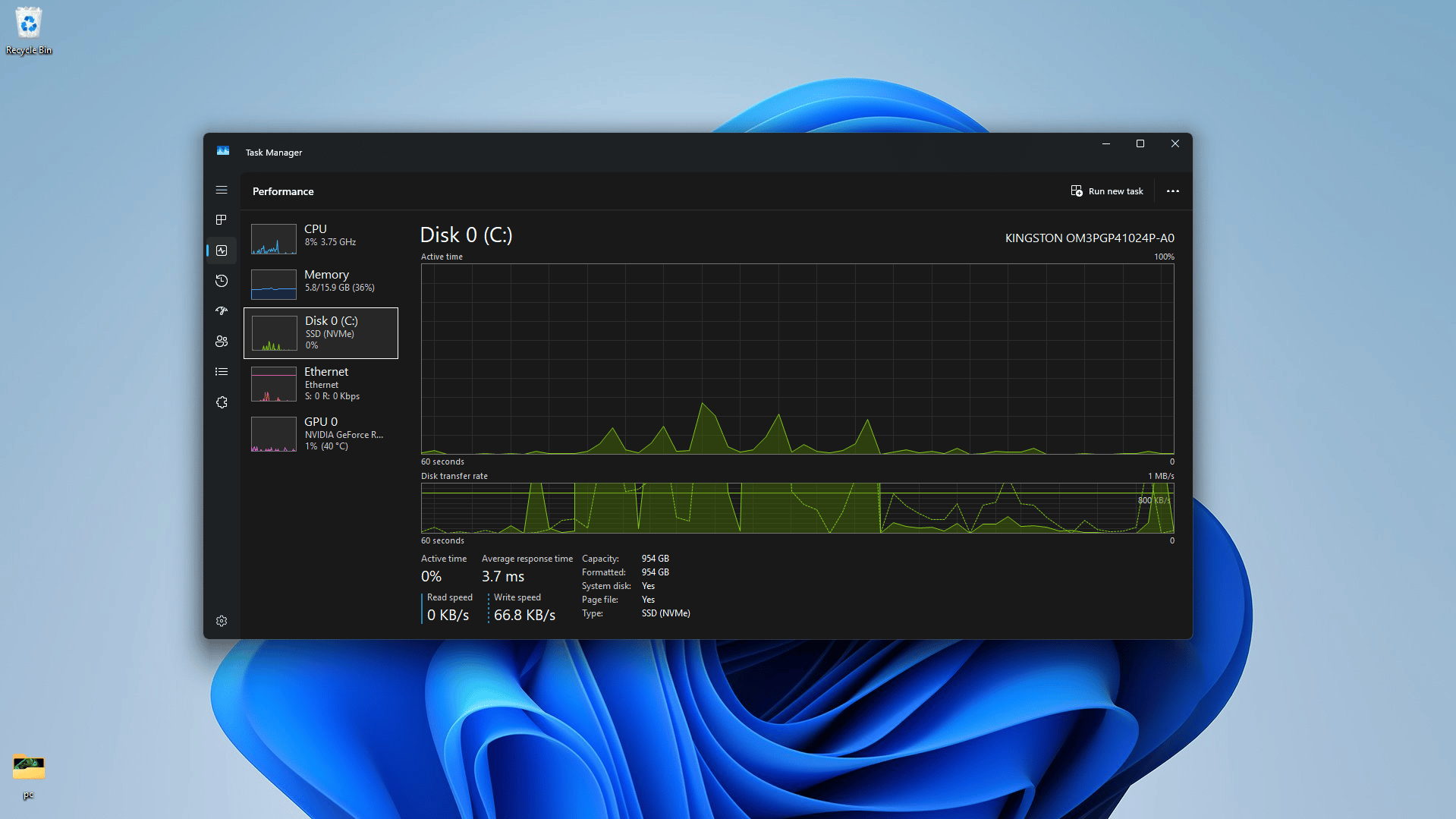Click the Ethernet mini graph thumbnail
Image resolution: width=1456 pixels, height=819 pixels.
click(x=274, y=384)
